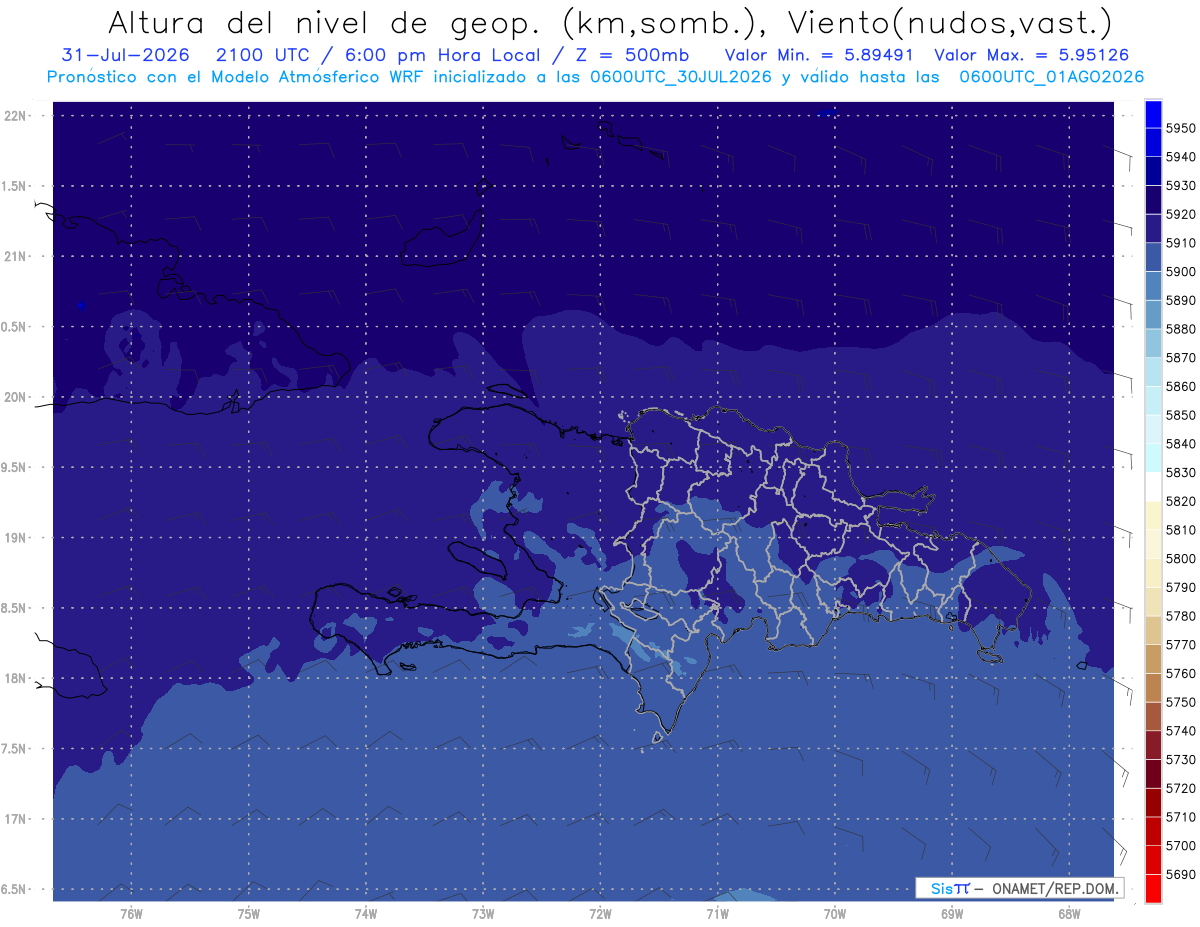
Task: Click the 5820 color scale label
Action: click(1181, 501)
